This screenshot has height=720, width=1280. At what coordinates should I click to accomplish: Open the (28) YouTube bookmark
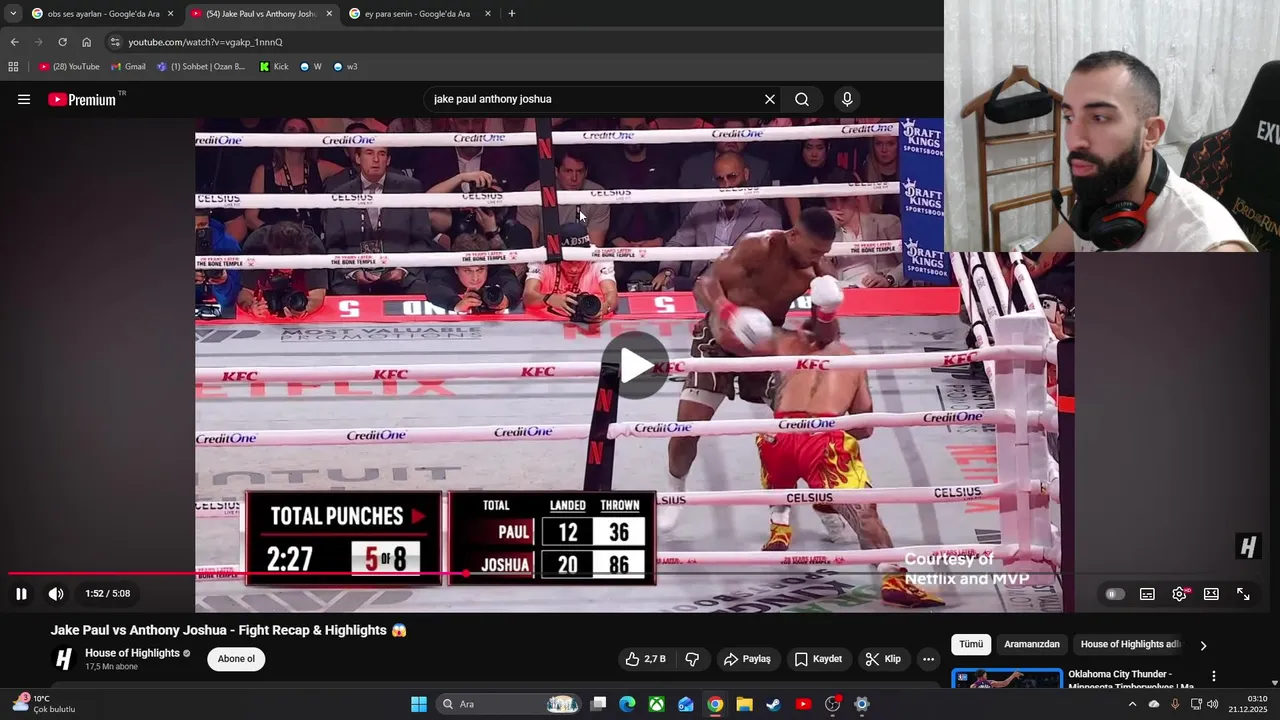click(x=69, y=67)
